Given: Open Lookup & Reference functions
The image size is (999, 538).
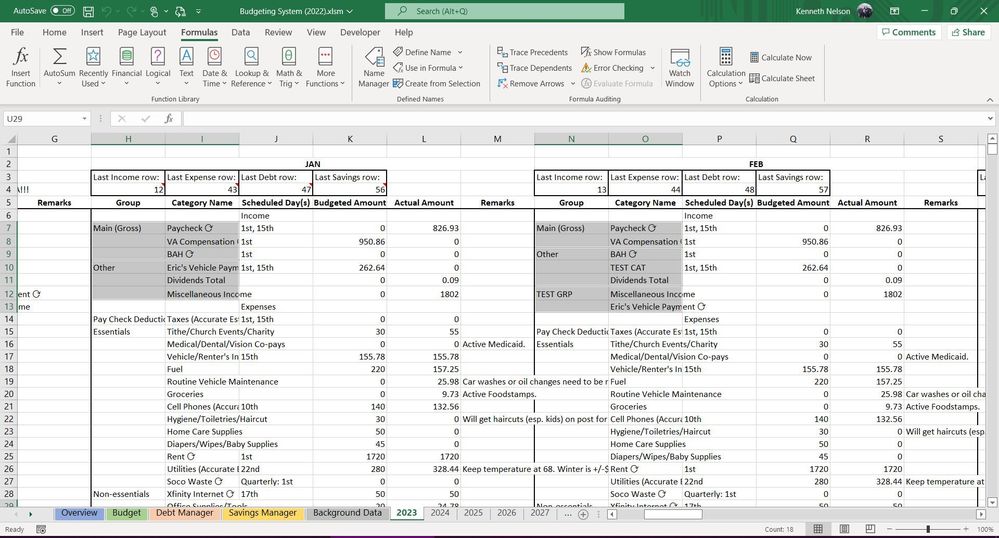Looking at the screenshot, I should (x=250, y=66).
